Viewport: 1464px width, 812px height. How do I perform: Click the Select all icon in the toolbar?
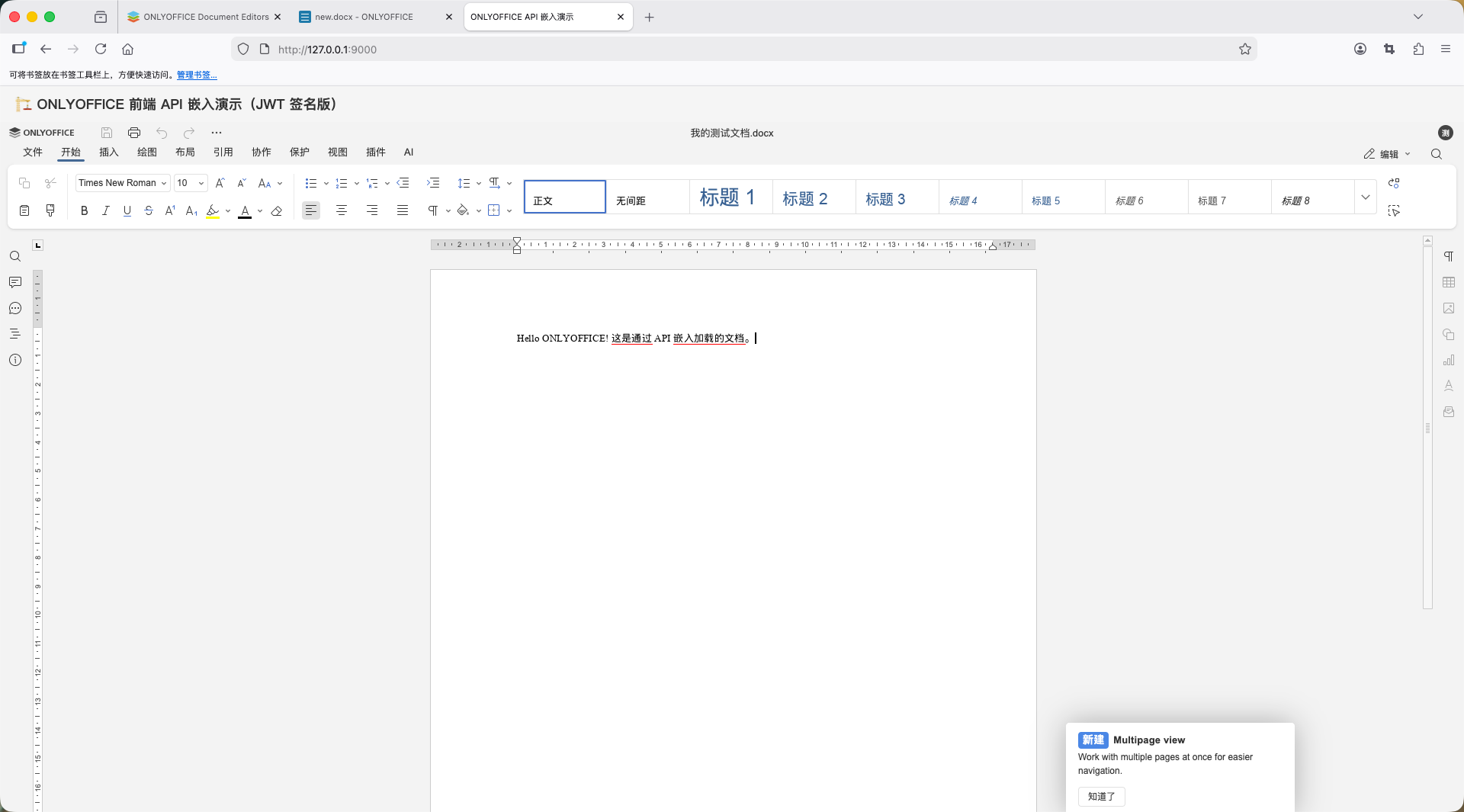coord(1394,210)
